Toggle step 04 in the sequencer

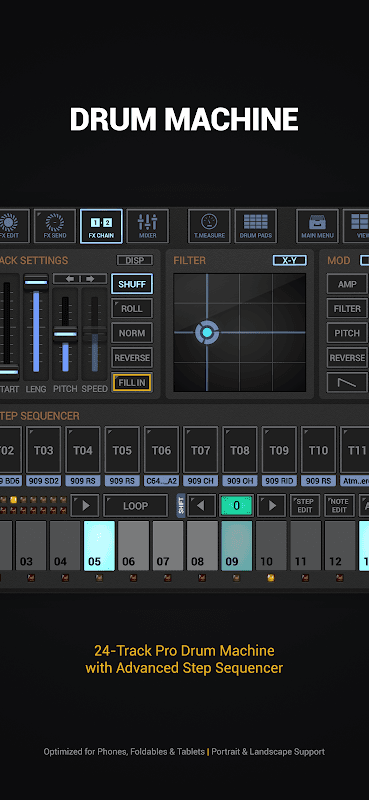click(x=65, y=545)
